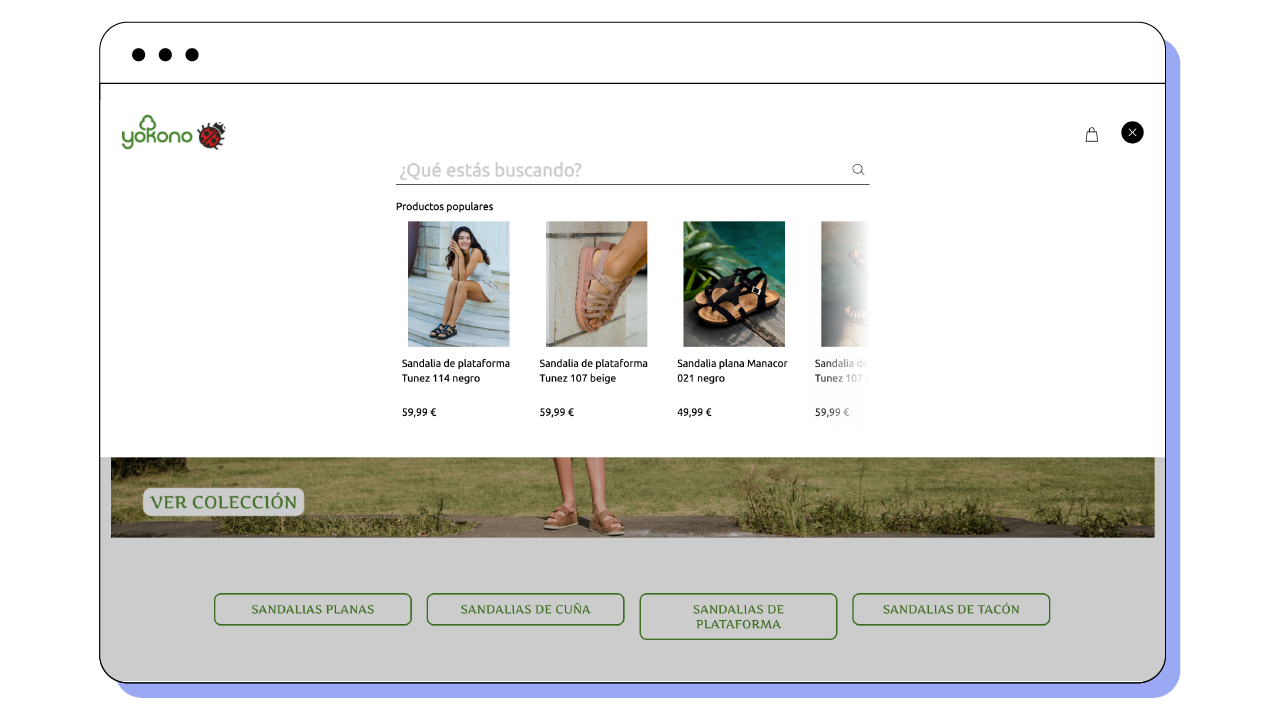1280x720 pixels.
Task: Click the magnifying glass search icon
Action: (x=858, y=170)
